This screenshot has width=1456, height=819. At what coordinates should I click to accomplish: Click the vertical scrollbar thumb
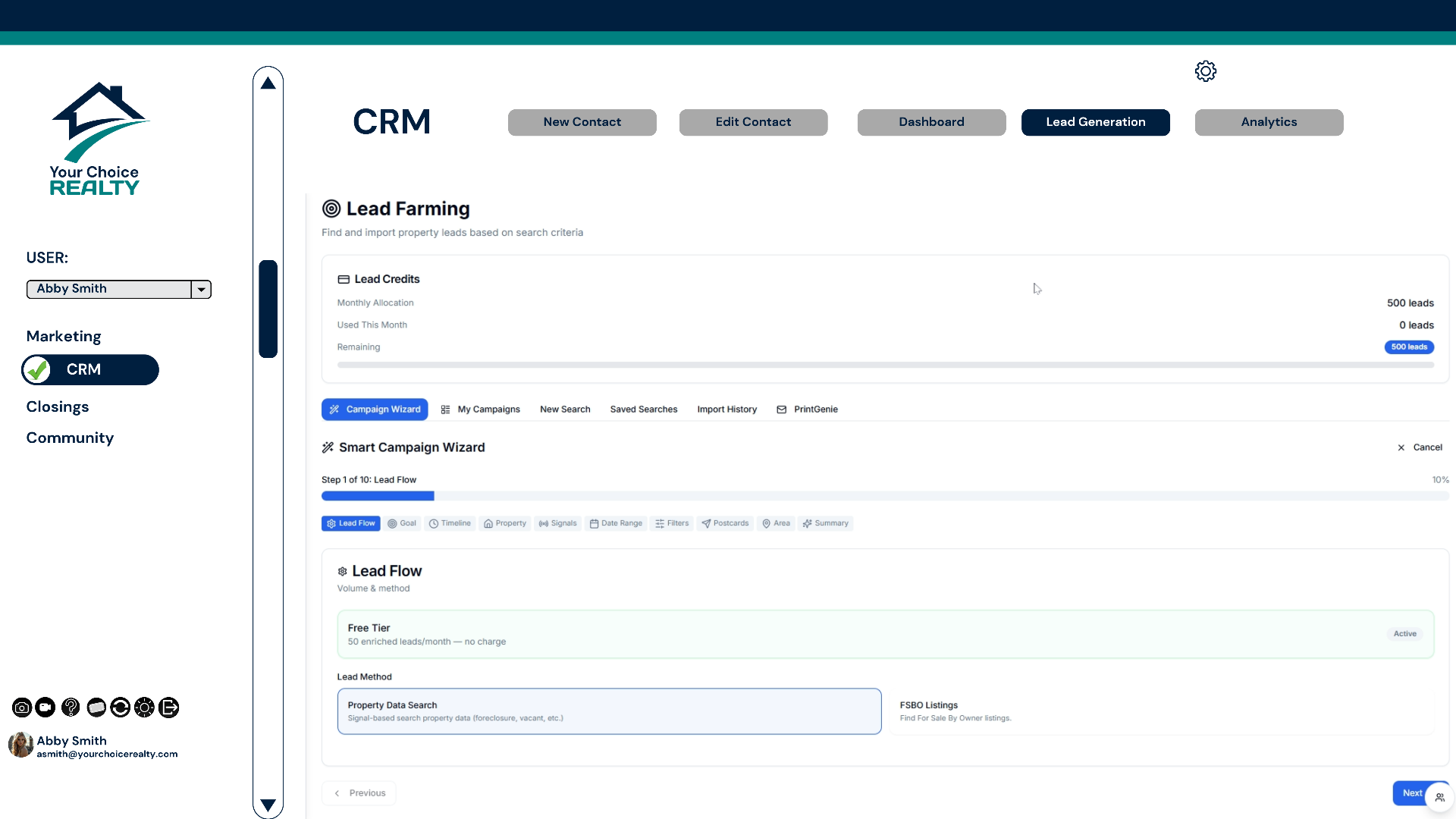[268, 309]
